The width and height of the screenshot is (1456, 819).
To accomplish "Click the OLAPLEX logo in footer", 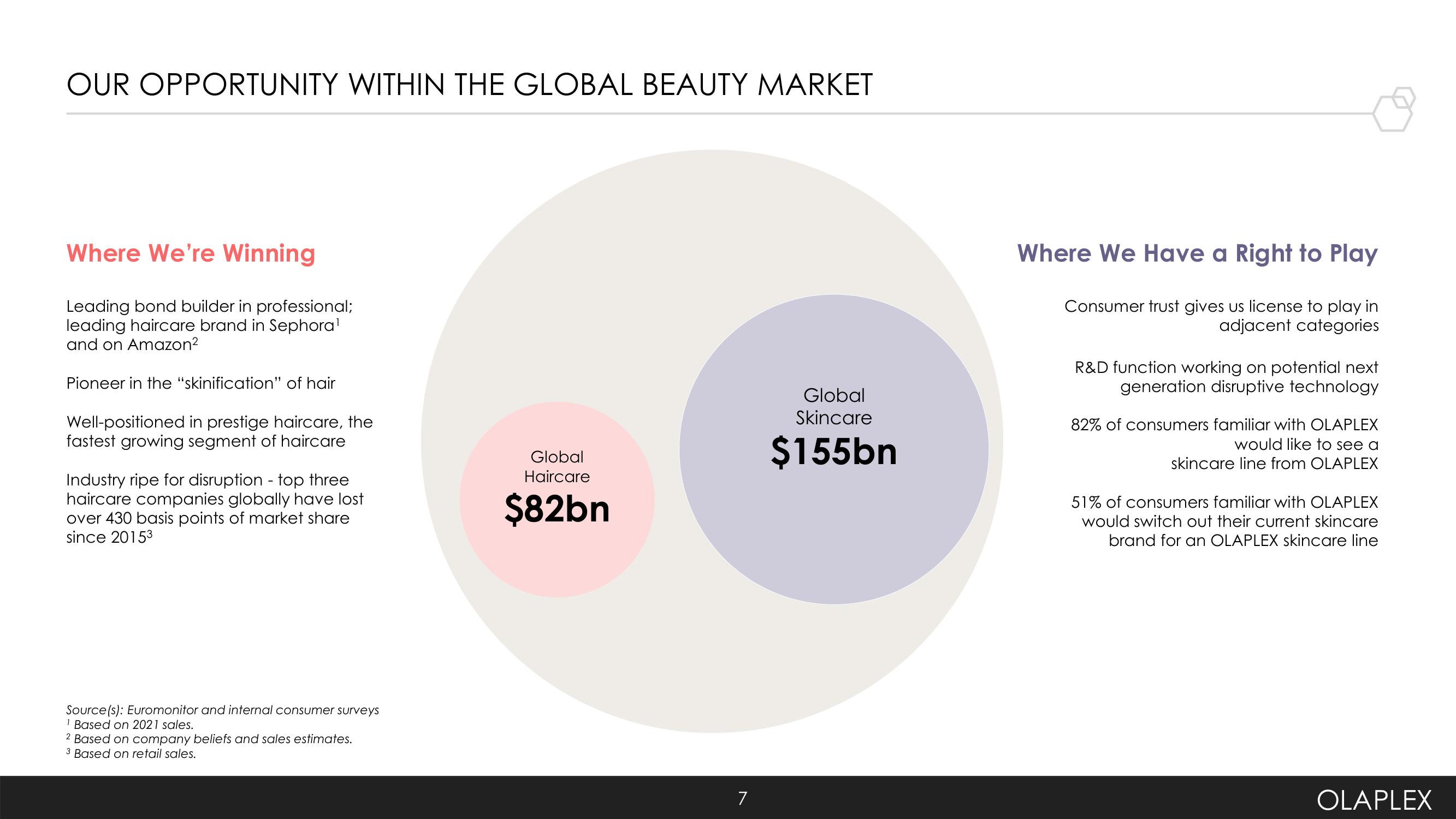I will (x=1375, y=800).
